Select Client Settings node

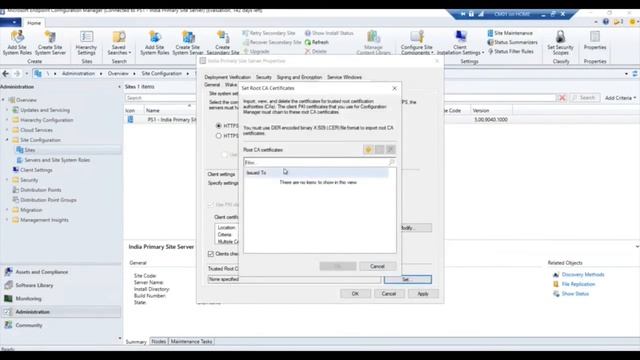pos(32,170)
